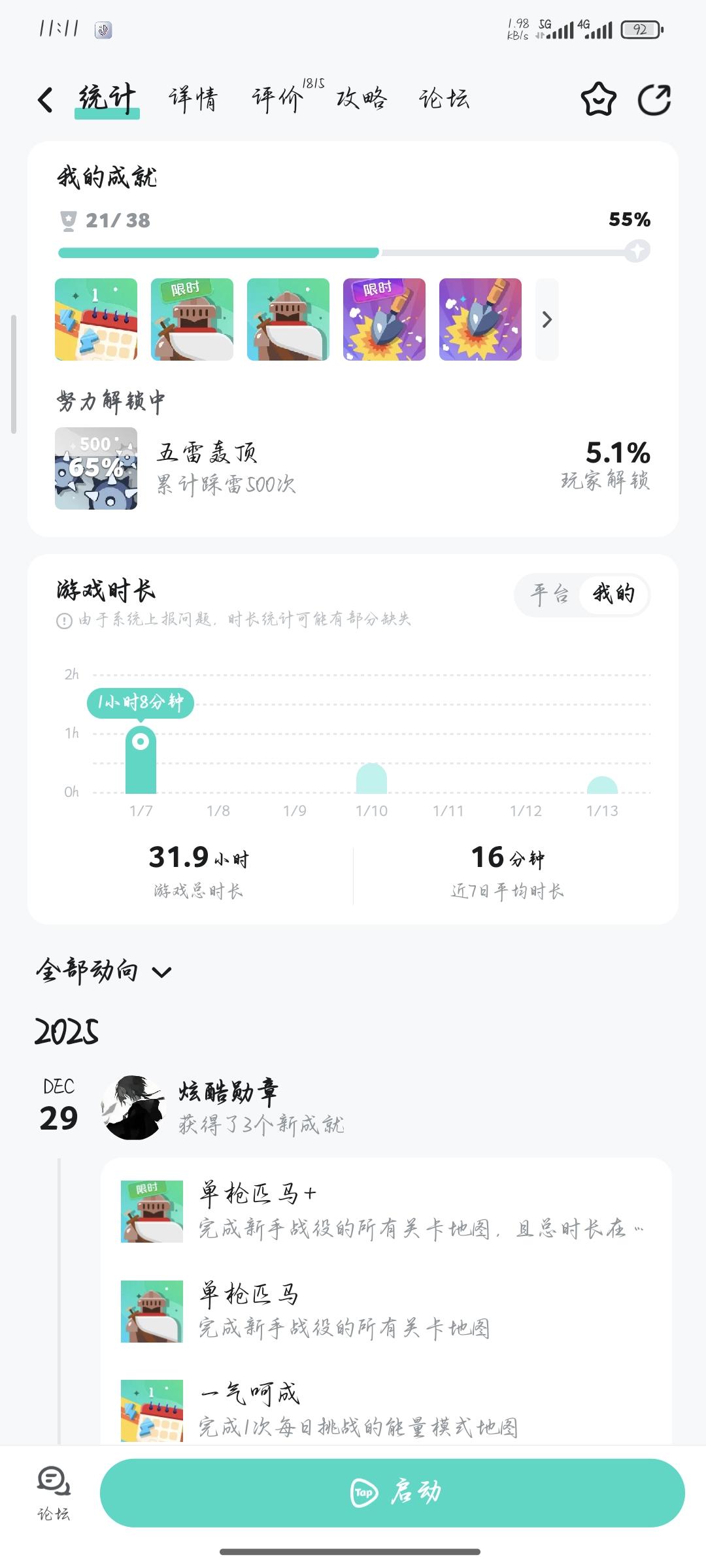Switch to the 详情 tab

tap(193, 100)
